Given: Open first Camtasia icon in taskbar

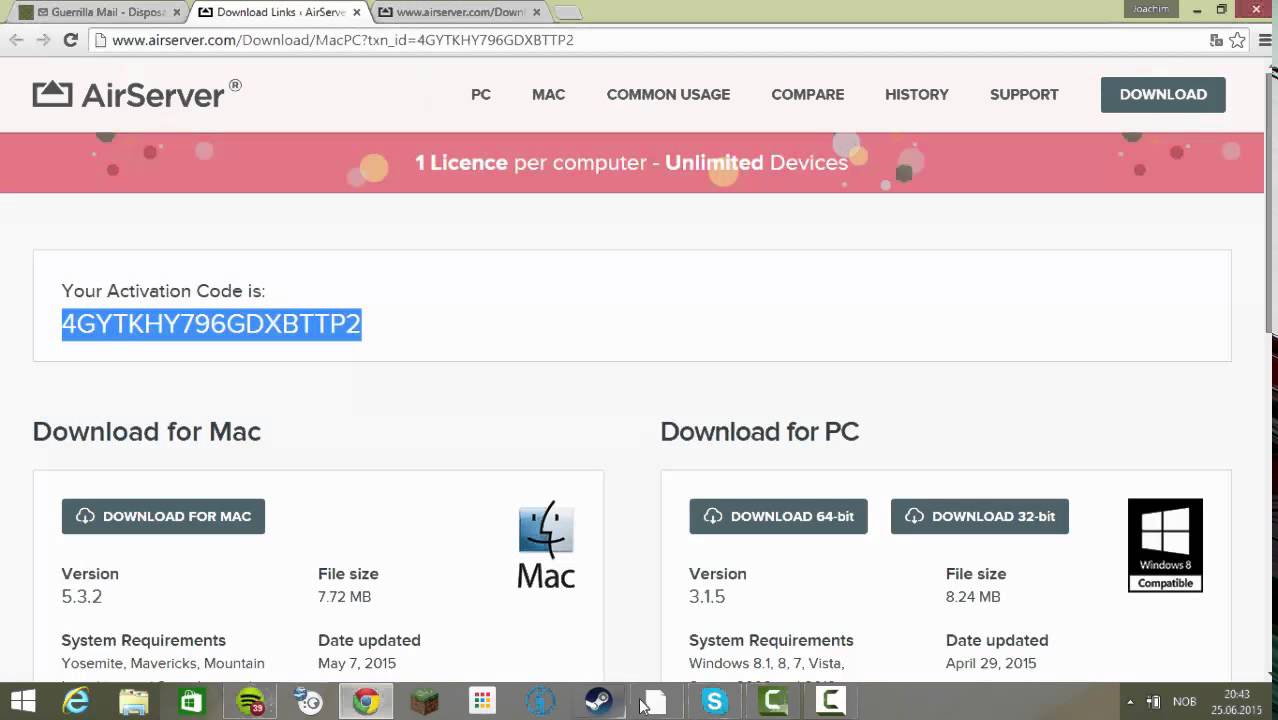Looking at the screenshot, I should pos(772,702).
